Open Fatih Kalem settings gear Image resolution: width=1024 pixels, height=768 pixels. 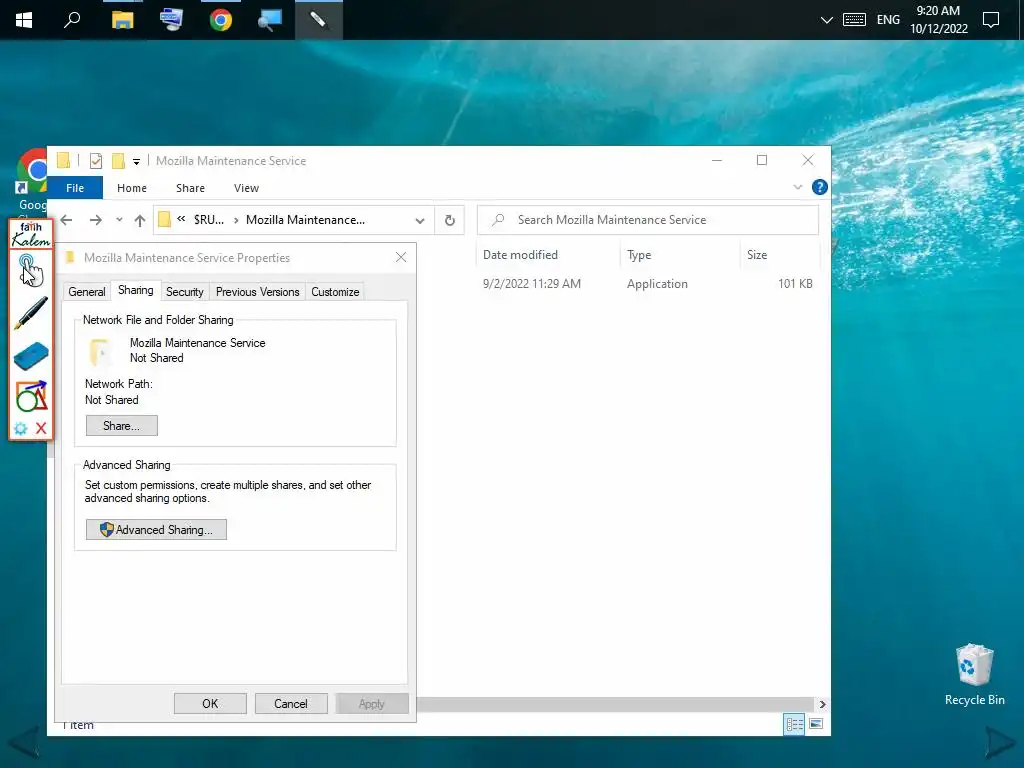20,428
